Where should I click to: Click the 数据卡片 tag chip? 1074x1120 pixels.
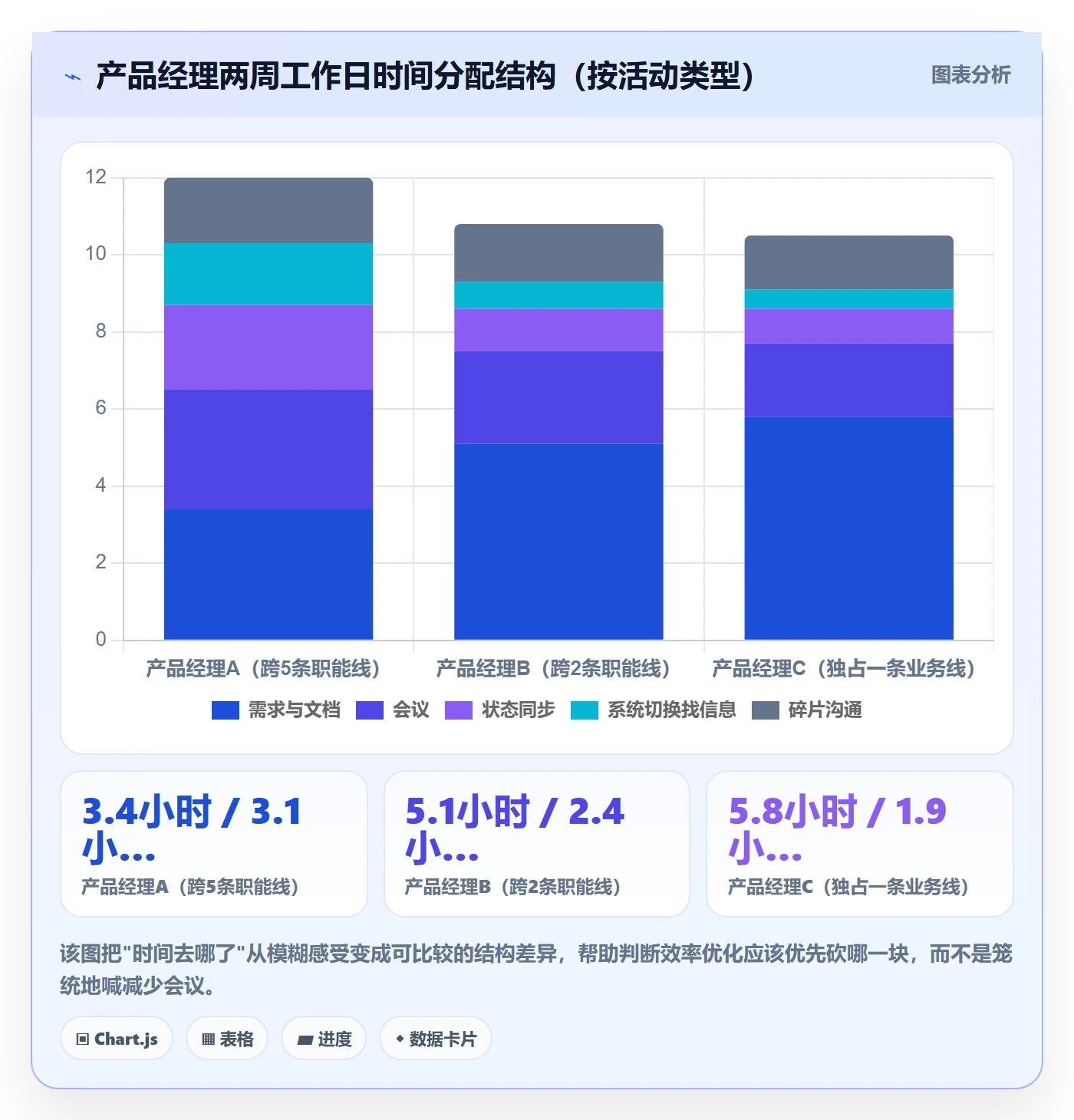click(436, 1039)
